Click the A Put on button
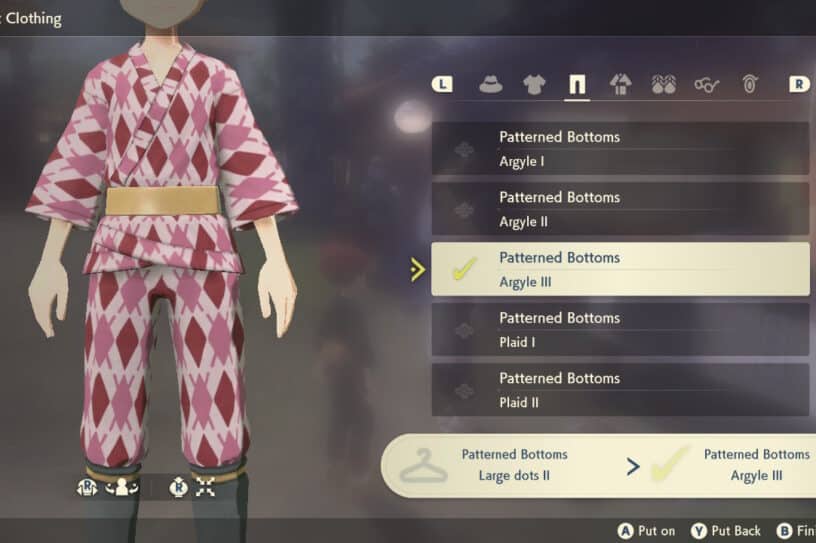 pyautogui.click(x=646, y=531)
